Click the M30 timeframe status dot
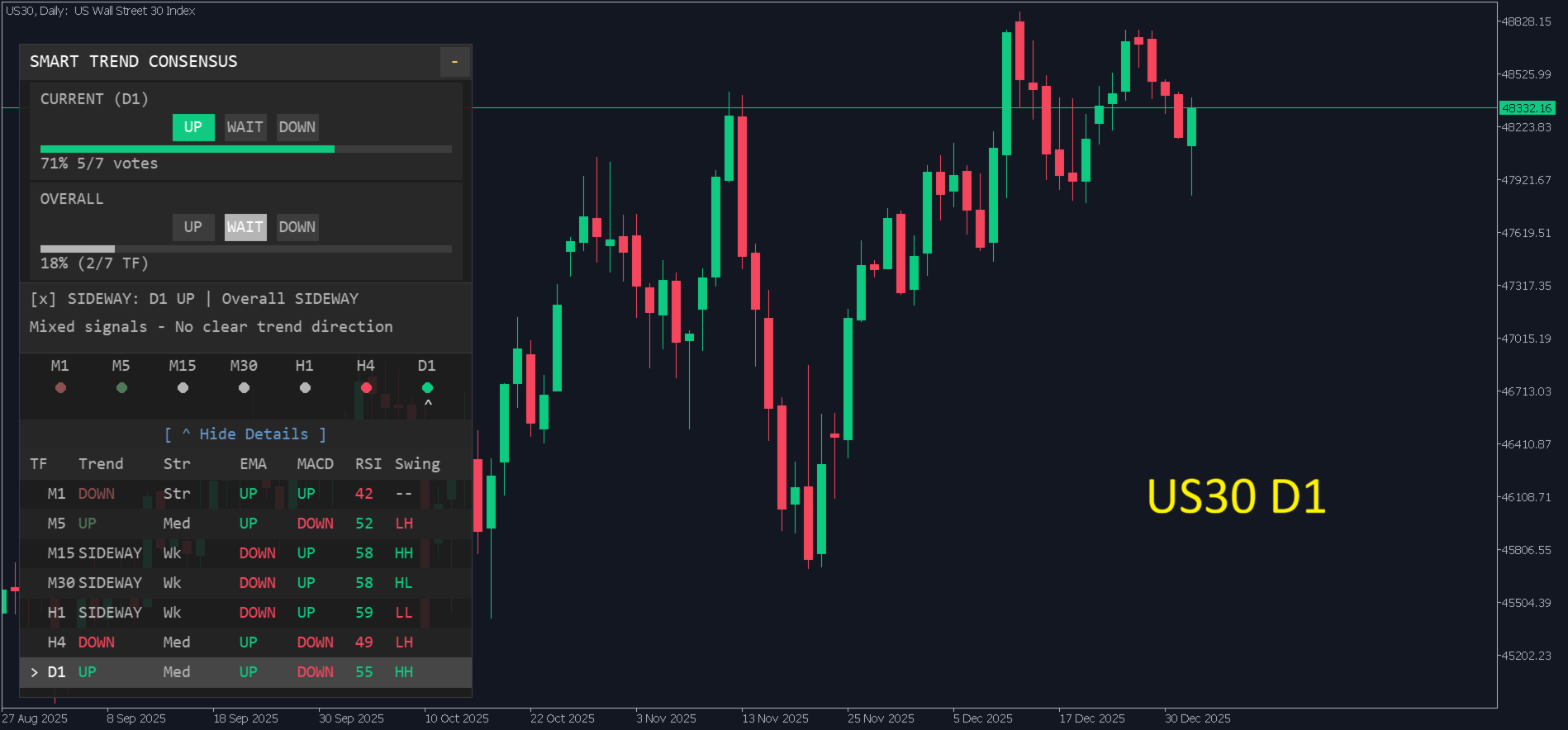1568x730 pixels. tap(244, 387)
